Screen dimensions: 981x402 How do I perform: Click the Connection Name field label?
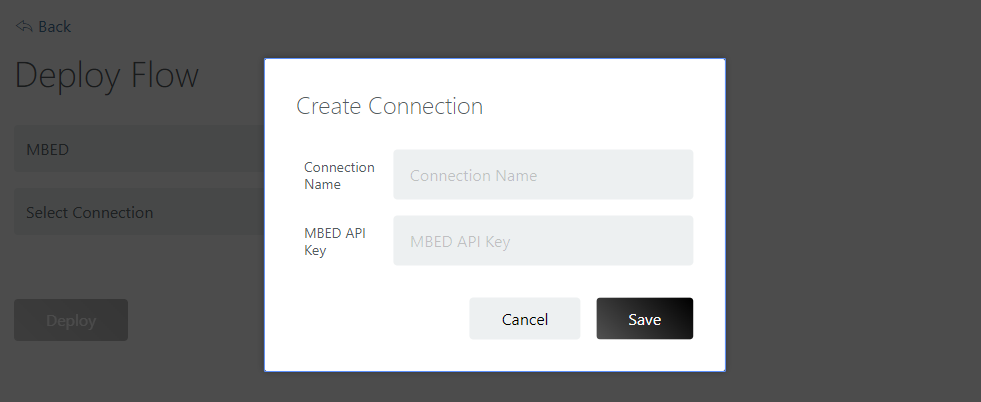(339, 175)
